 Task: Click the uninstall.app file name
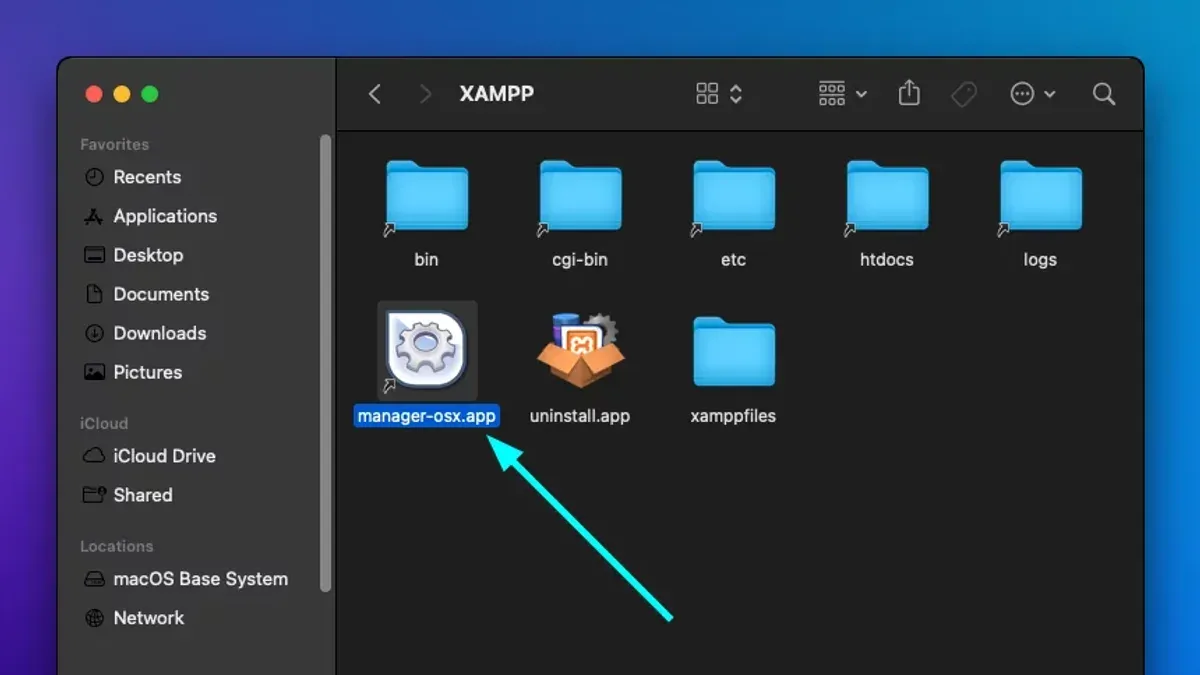coord(580,416)
